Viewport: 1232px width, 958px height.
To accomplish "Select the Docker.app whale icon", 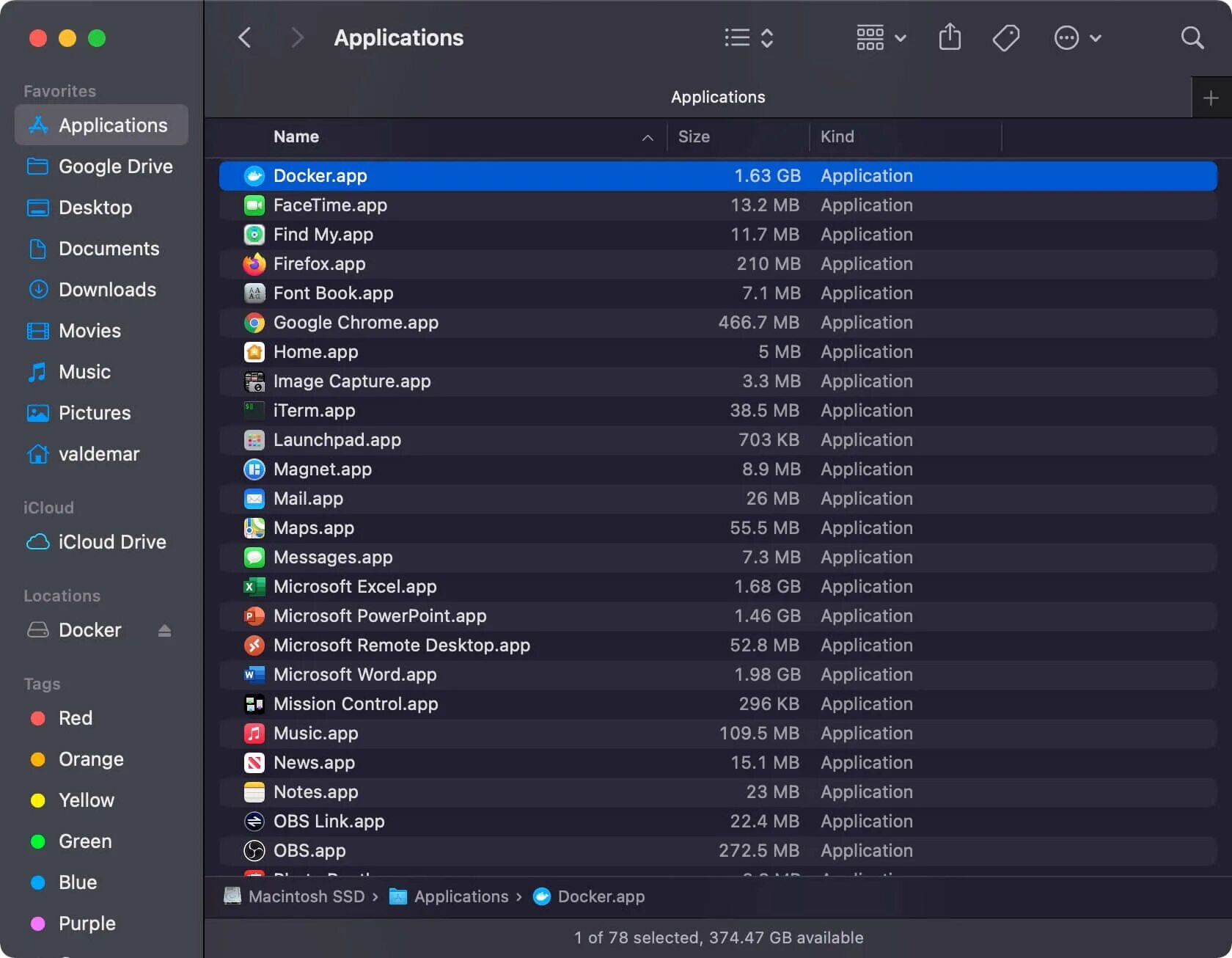I will point(254,176).
